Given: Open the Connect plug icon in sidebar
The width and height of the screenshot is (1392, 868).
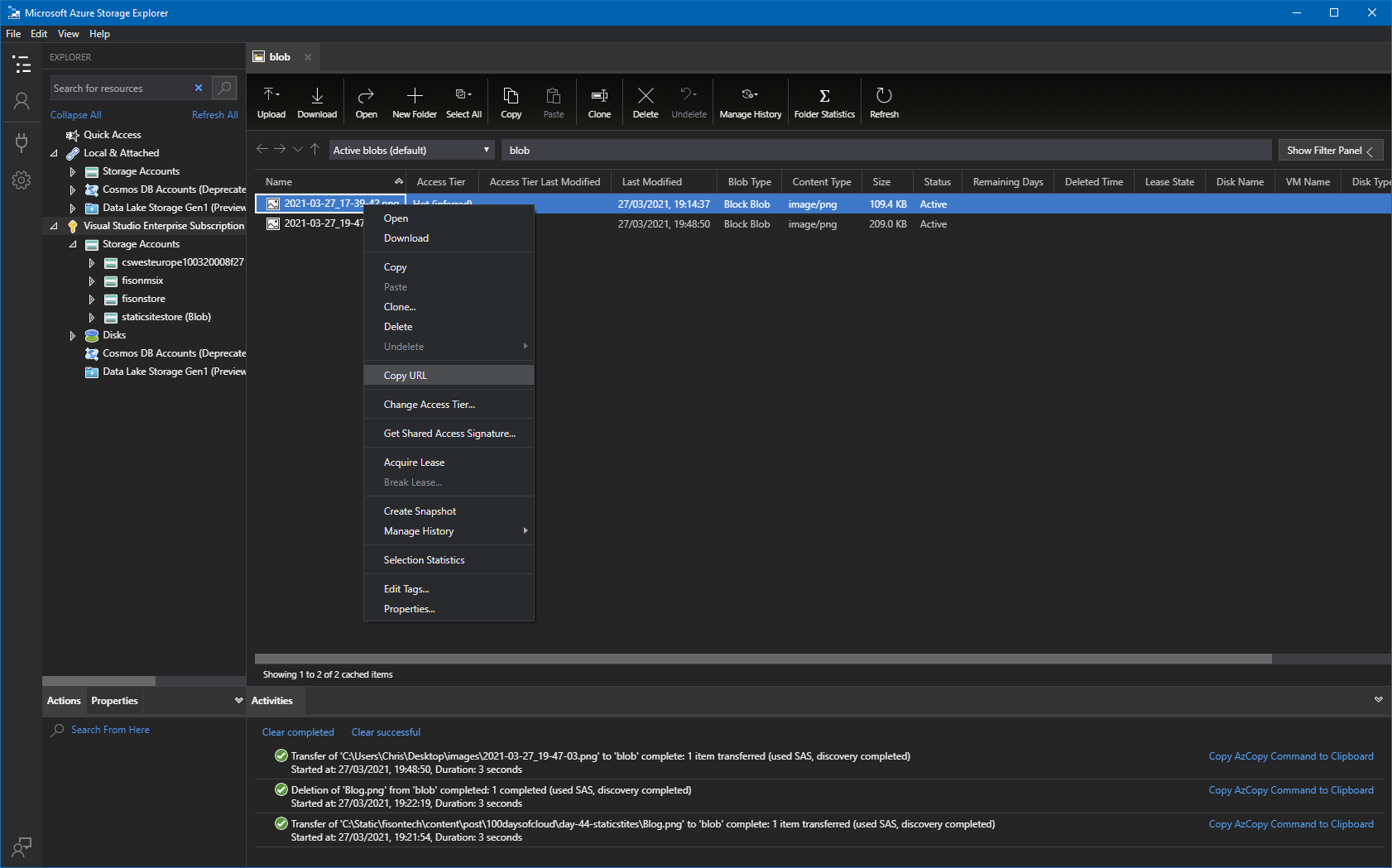Looking at the screenshot, I should [22, 141].
